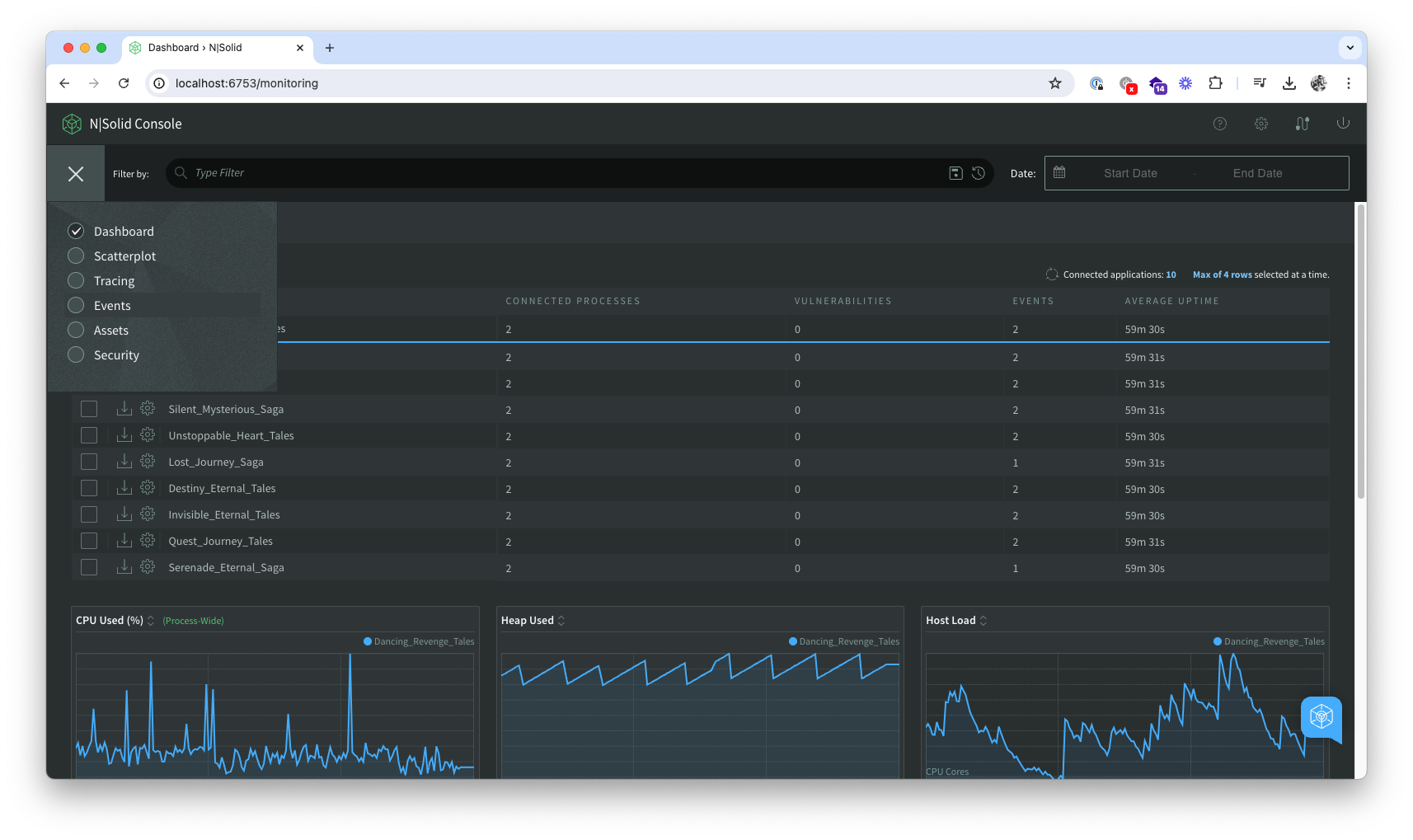The height and width of the screenshot is (840, 1413).
Task: Change the CPU Used chart metric sorter
Action: point(150,620)
